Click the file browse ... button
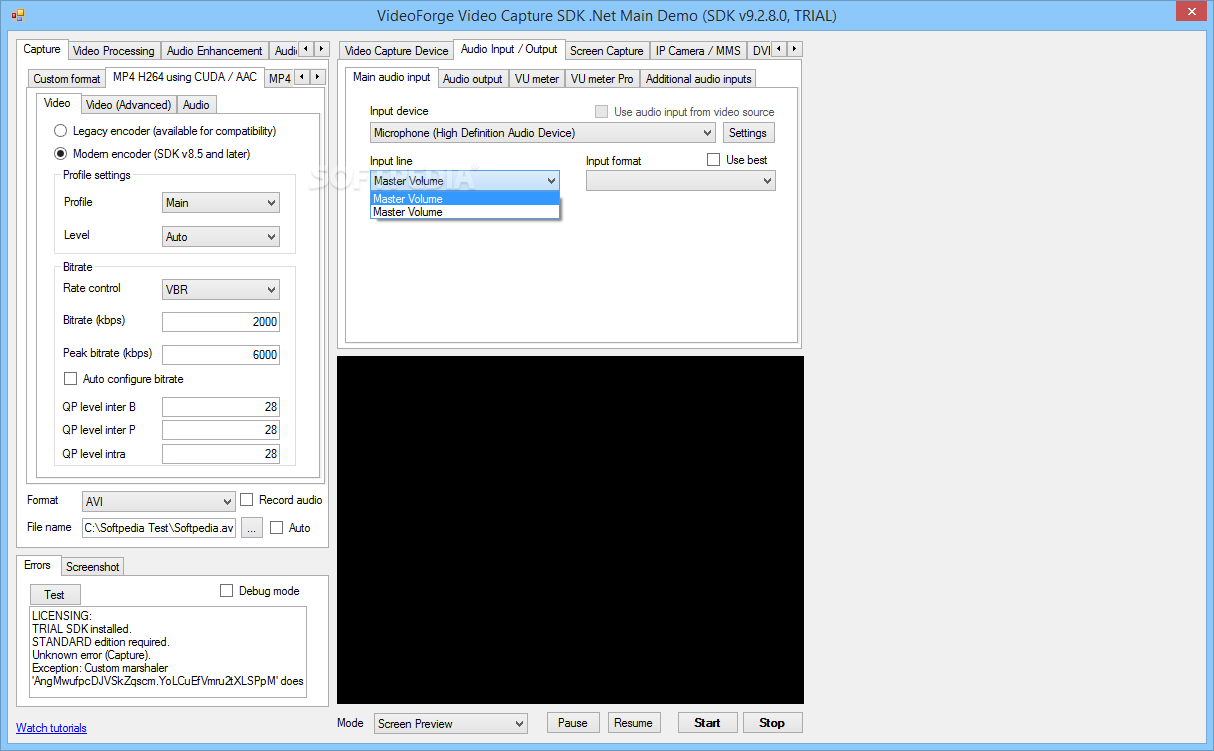 [252, 528]
